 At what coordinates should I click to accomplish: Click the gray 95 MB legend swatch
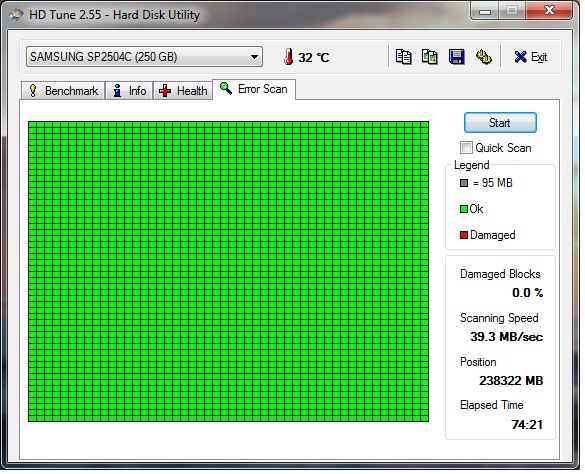pos(464,183)
